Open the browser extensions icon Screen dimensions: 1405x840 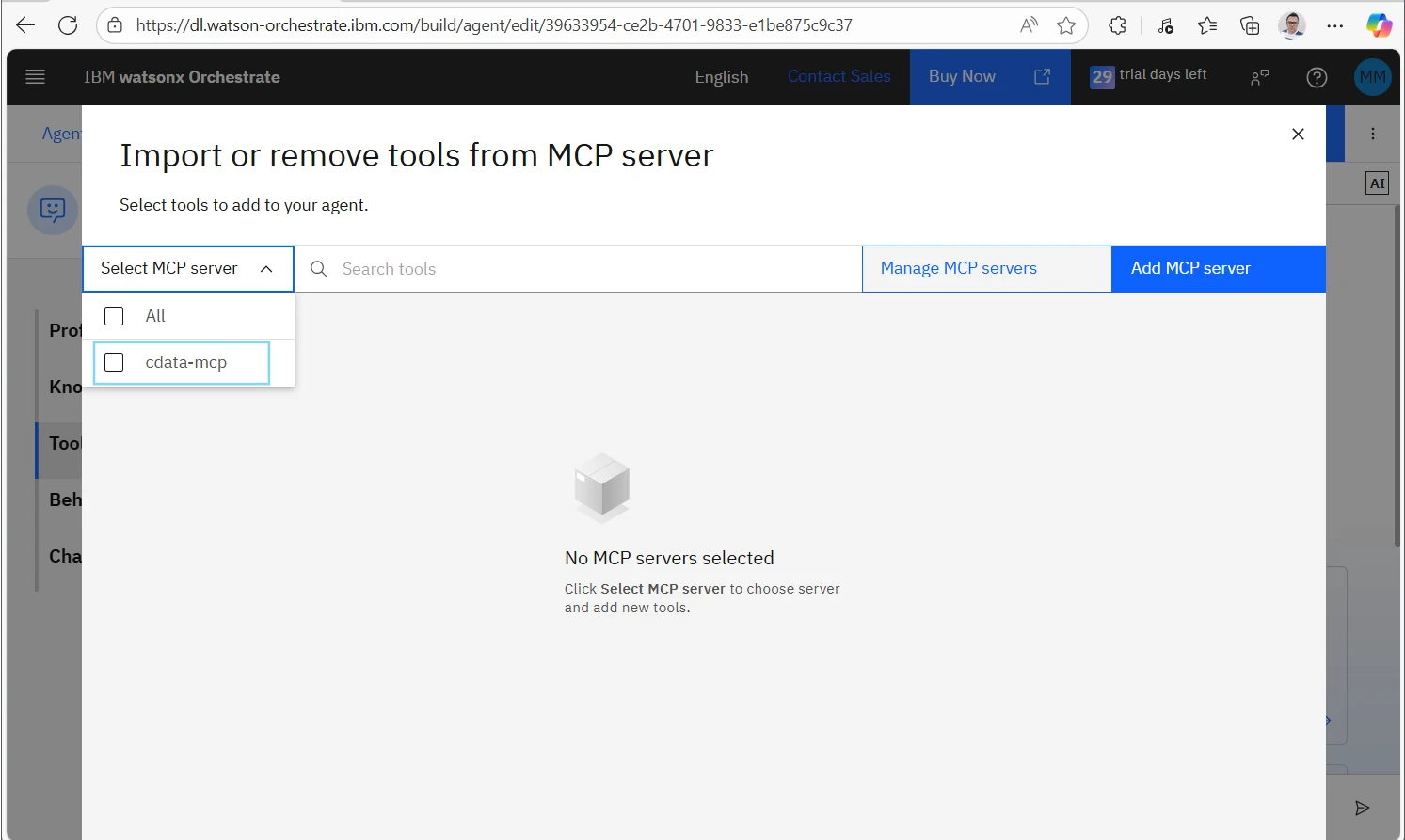(x=1117, y=25)
